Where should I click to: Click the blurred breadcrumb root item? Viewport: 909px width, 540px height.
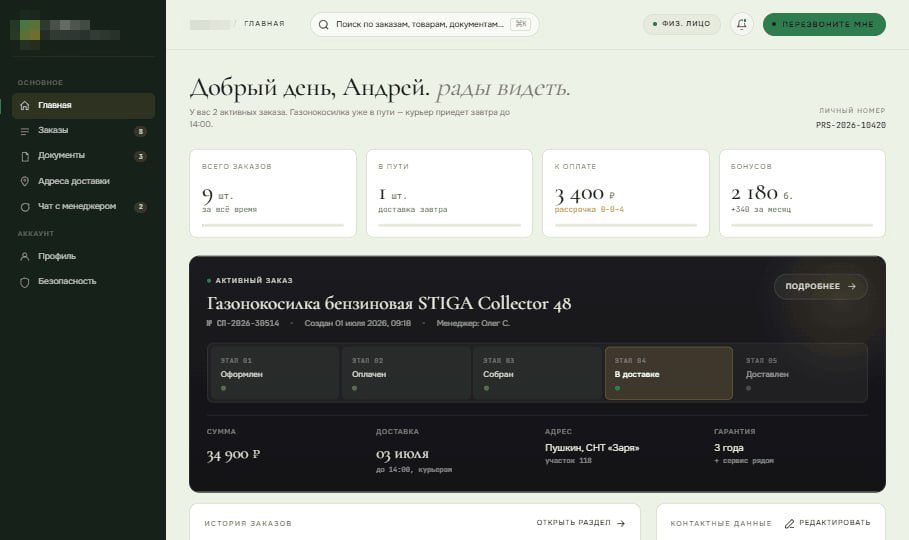tap(210, 24)
